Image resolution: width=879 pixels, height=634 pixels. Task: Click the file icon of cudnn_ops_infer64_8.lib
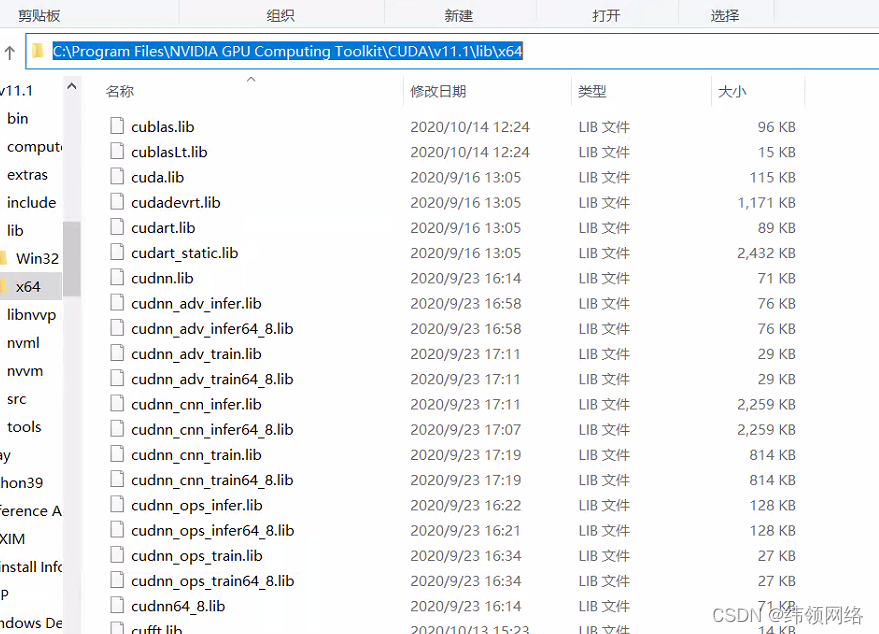pyautogui.click(x=117, y=530)
